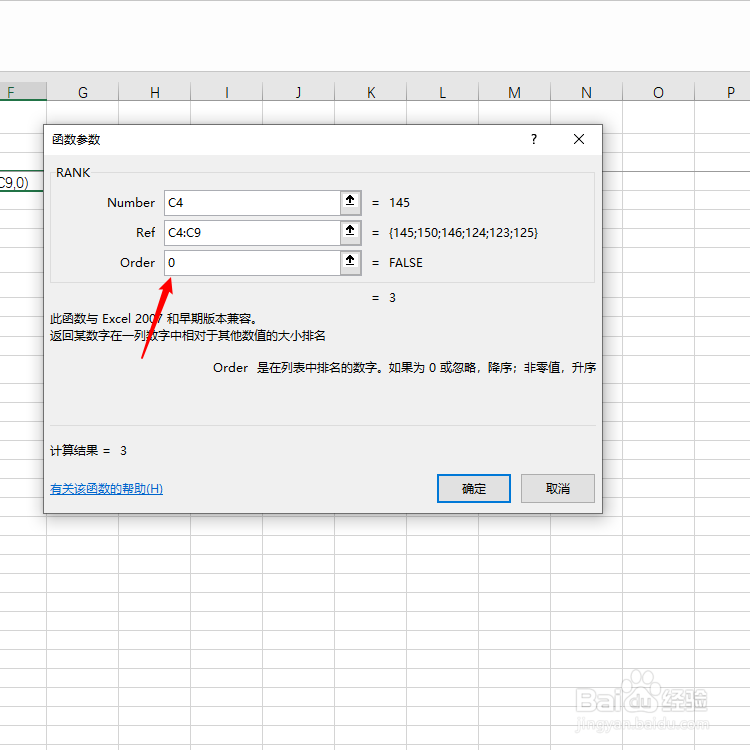750x750 pixels.
Task: Select column H header
Action: [154, 92]
